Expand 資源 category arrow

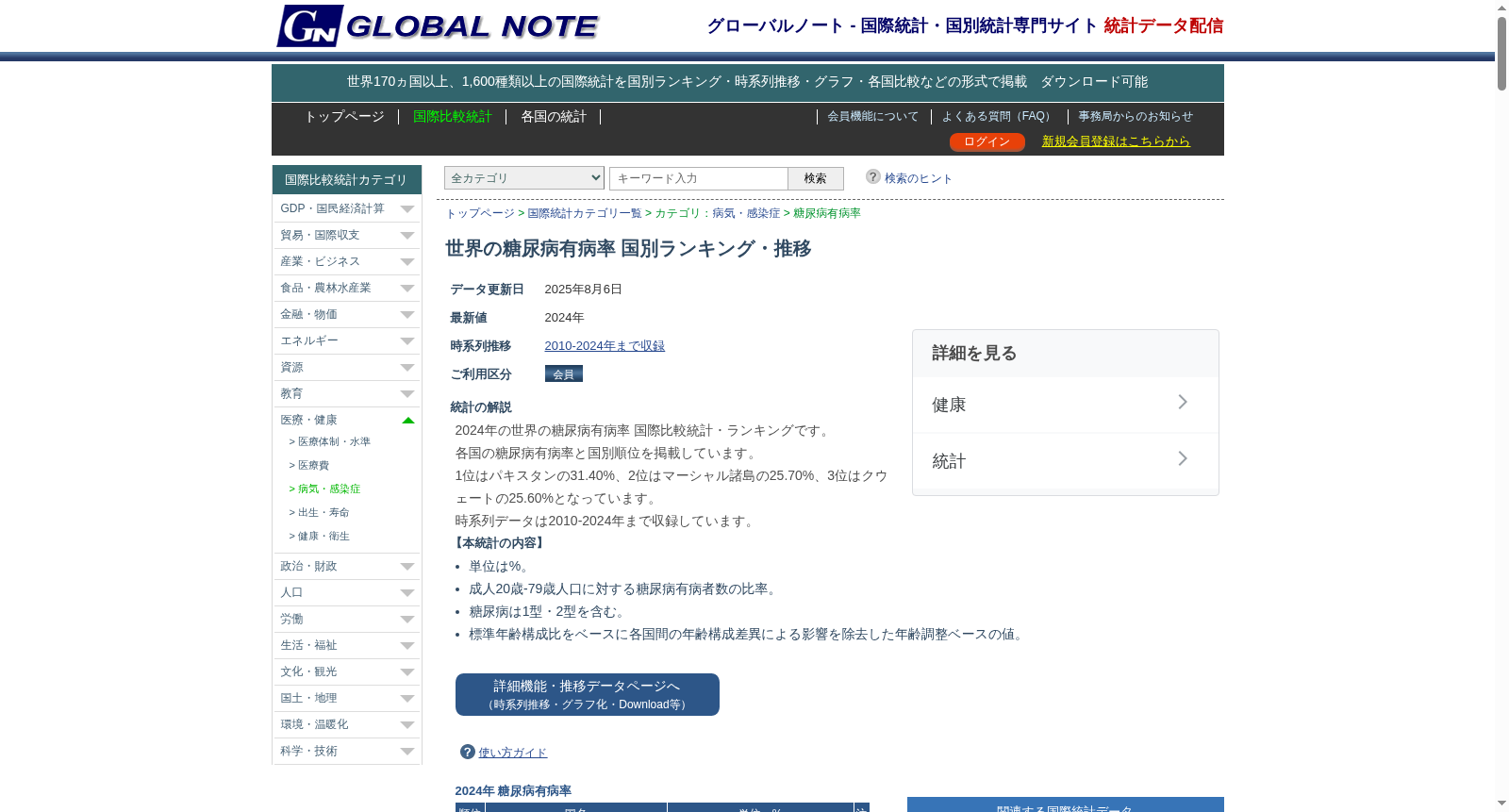coord(407,368)
